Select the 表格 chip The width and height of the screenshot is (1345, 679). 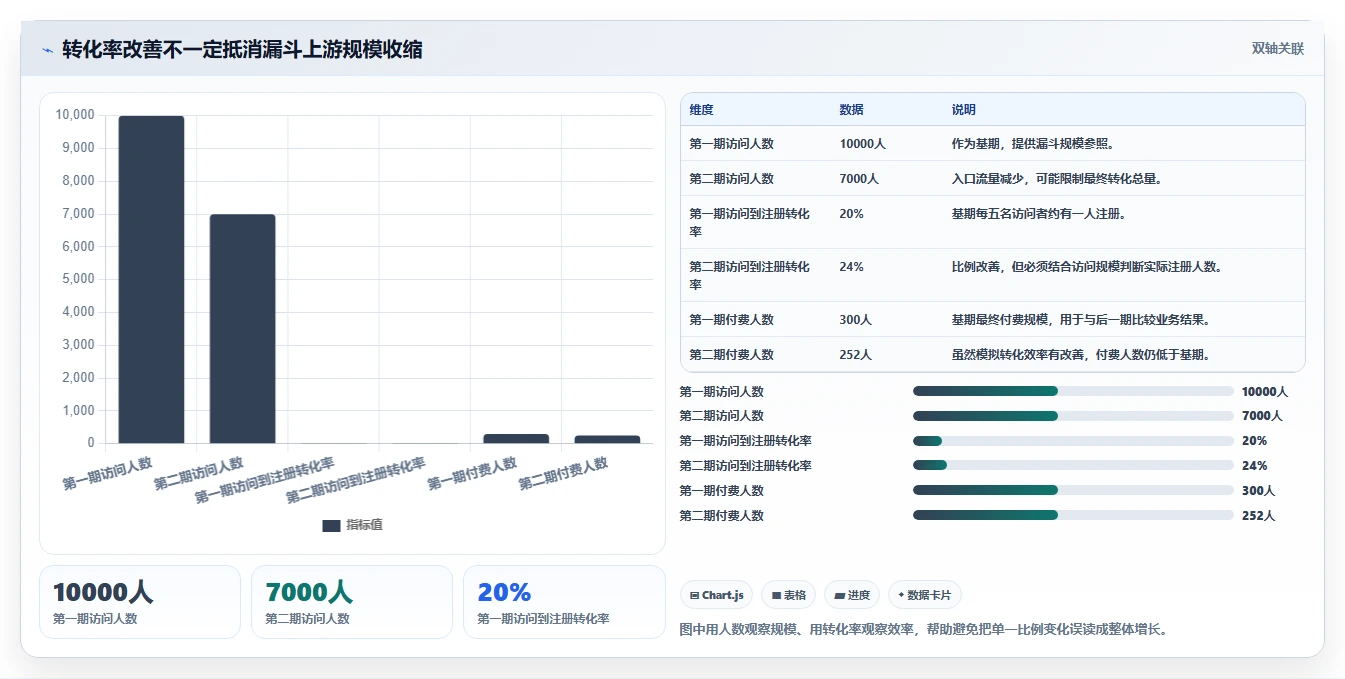pos(789,595)
